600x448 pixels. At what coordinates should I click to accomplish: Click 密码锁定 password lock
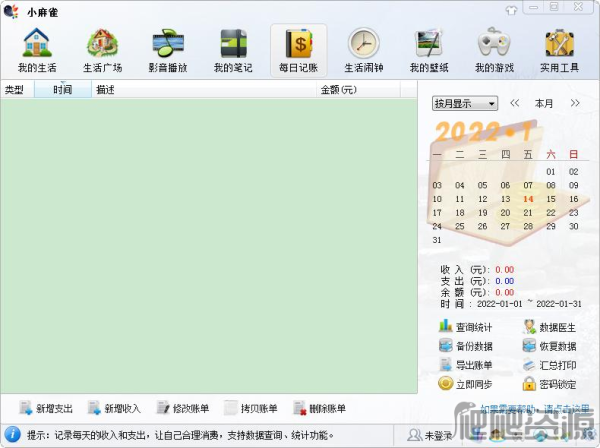[x=549, y=384]
